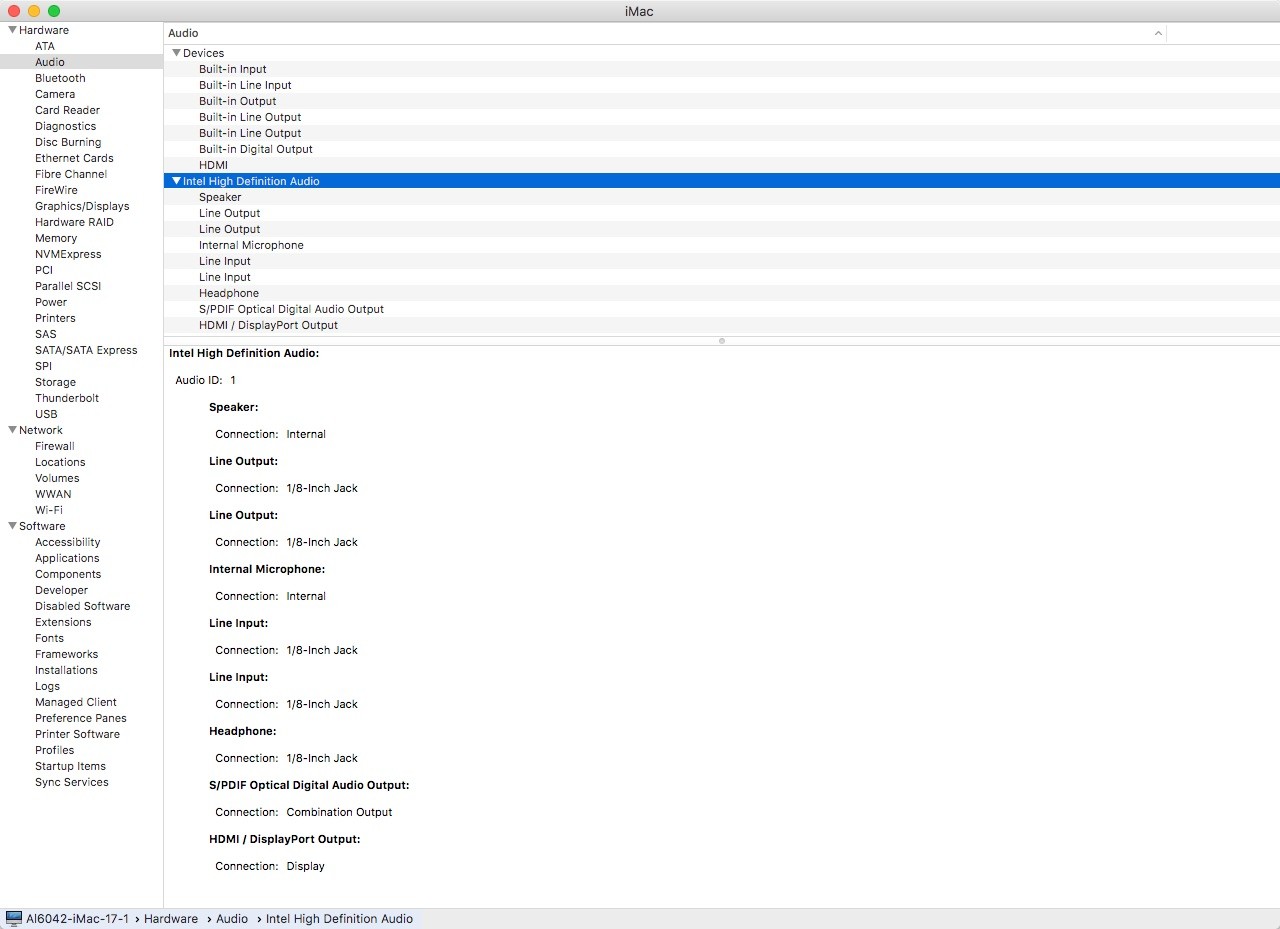Select Profiles in the sidebar
Screen dimensions: 1280x929
click(54, 750)
